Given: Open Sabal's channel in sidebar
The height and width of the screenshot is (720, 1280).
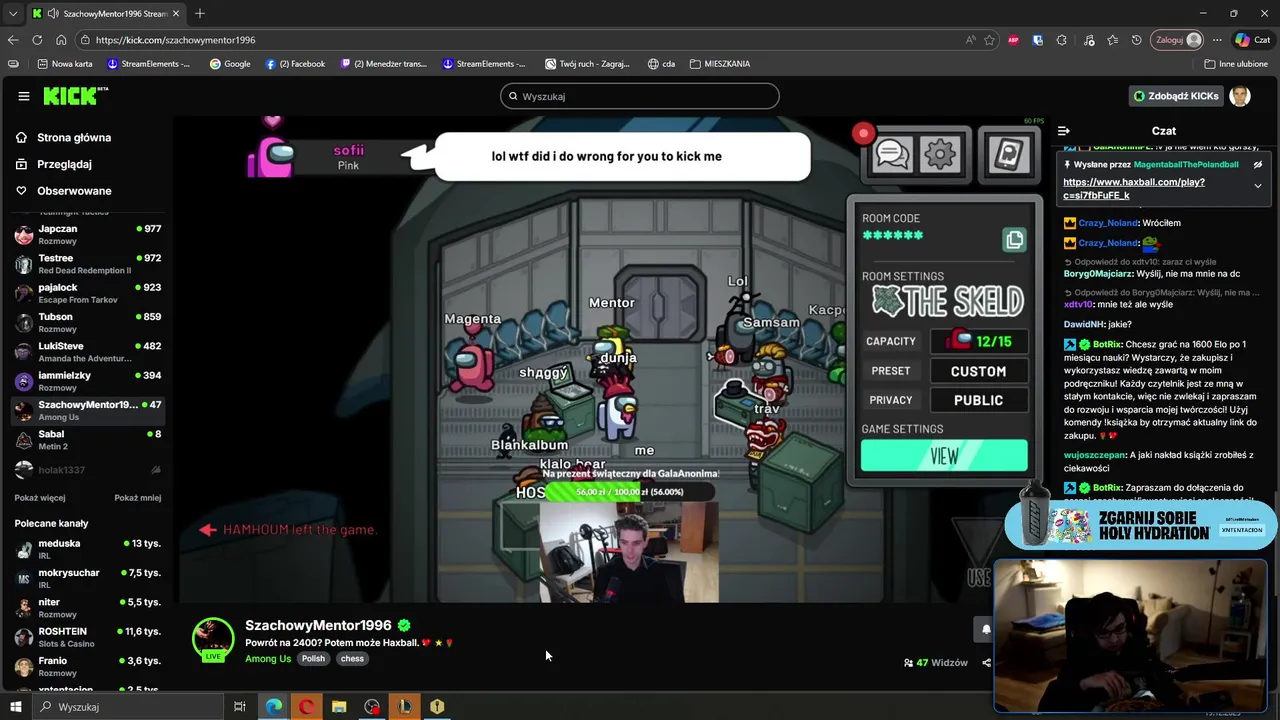Looking at the screenshot, I should [x=88, y=440].
